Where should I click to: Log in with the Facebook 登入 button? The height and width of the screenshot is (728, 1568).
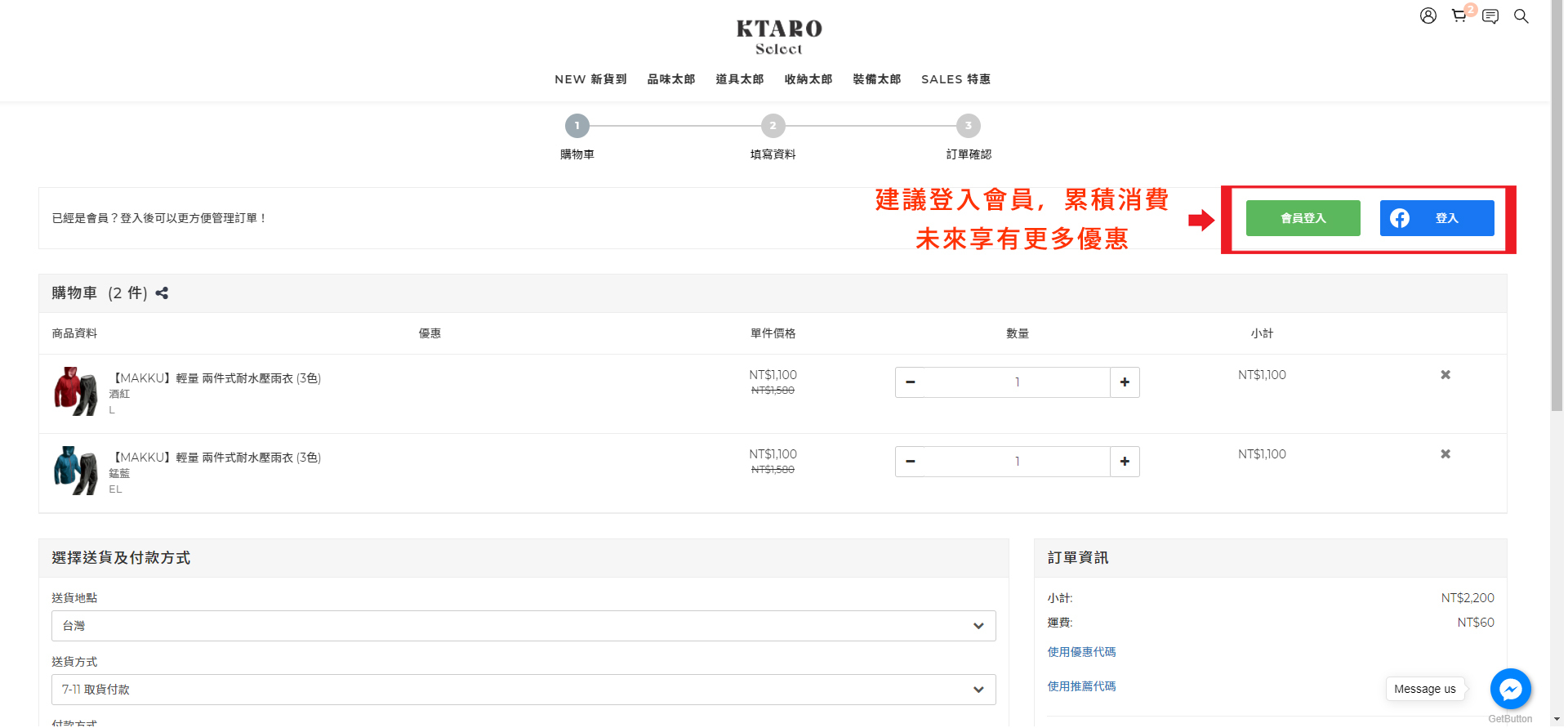[1437, 218]
